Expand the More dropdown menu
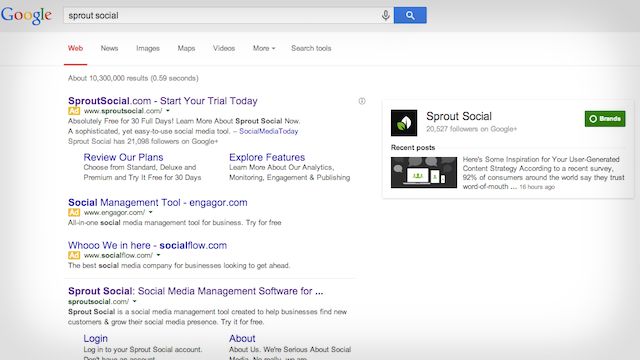Viewport: 640px width, 360px height. pos(264,48)
